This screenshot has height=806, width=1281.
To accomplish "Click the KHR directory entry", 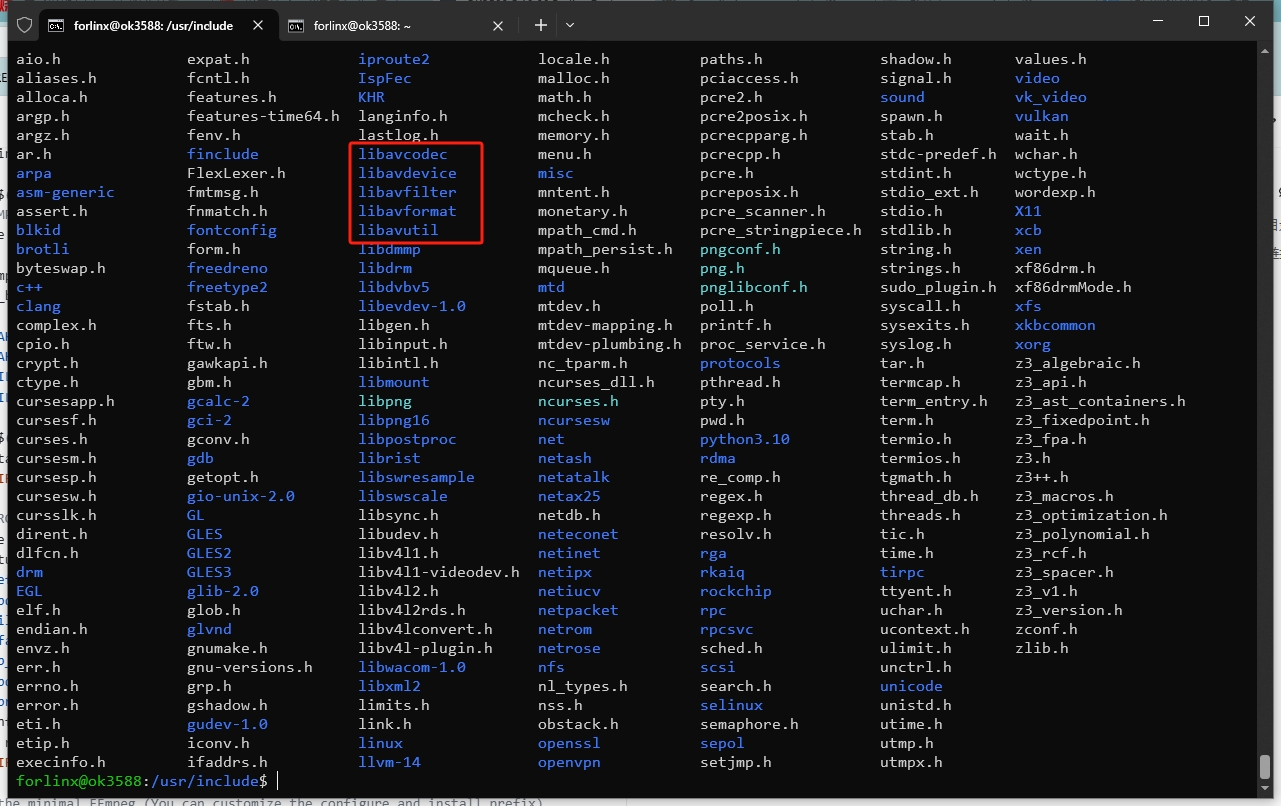I will [x=371, y=97].
